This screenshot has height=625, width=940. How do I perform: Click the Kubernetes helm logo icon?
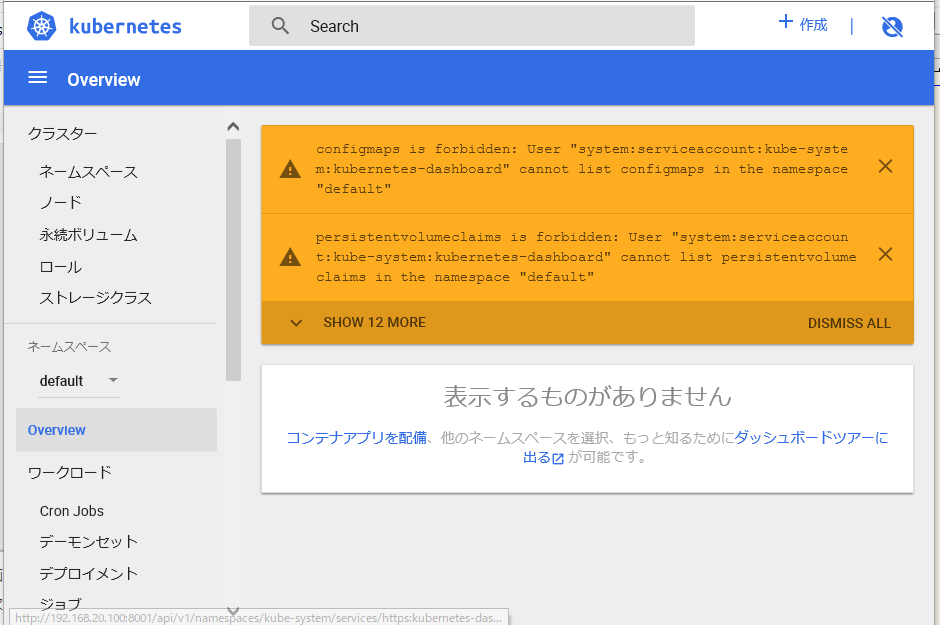41,26
